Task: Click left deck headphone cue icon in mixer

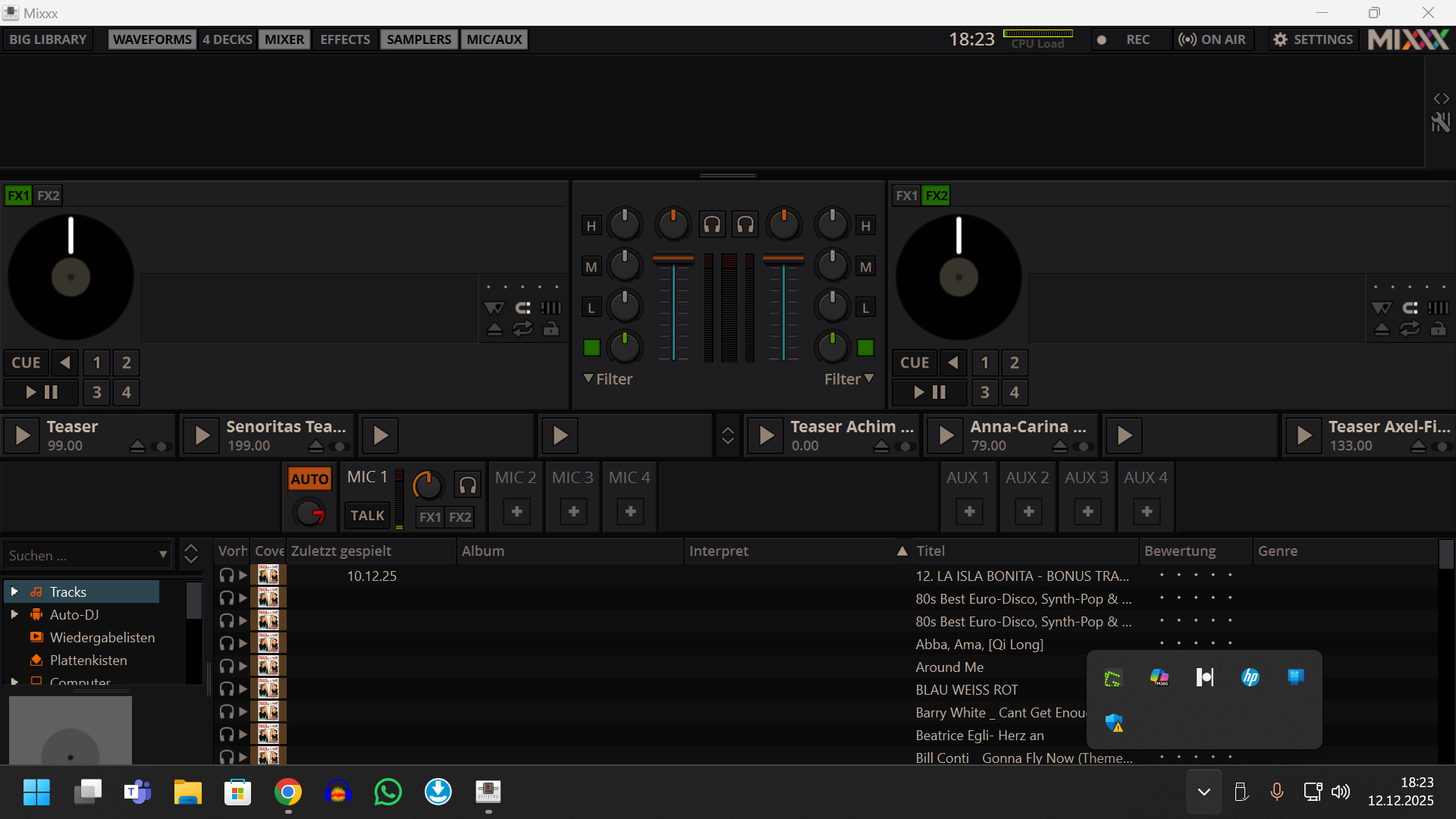Action: coord(711,224)
